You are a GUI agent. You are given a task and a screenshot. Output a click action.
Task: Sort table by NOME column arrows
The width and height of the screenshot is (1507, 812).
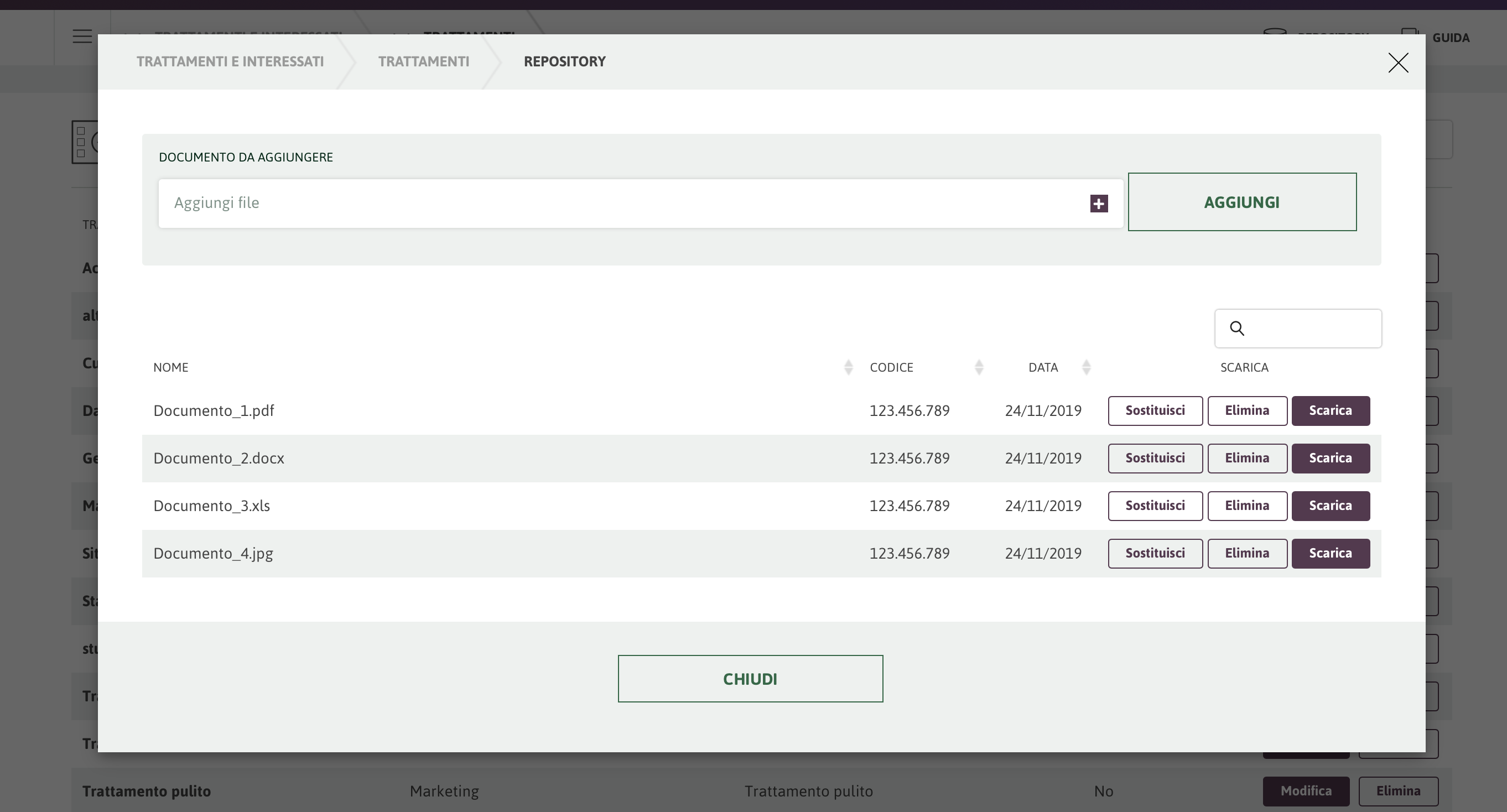[x=848, y=367]
